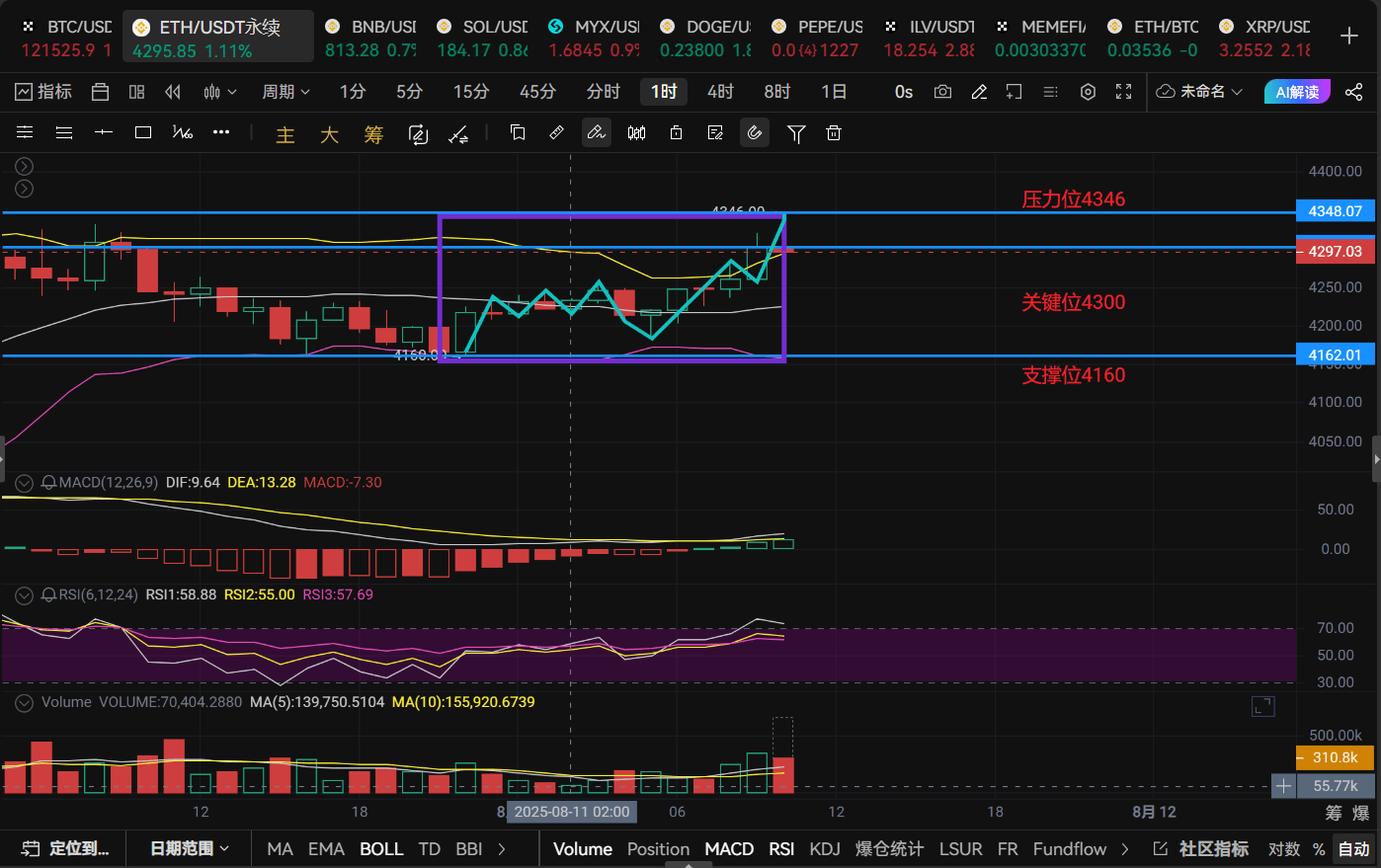Click the briefcase icon next to 指标

pos(100,92)
